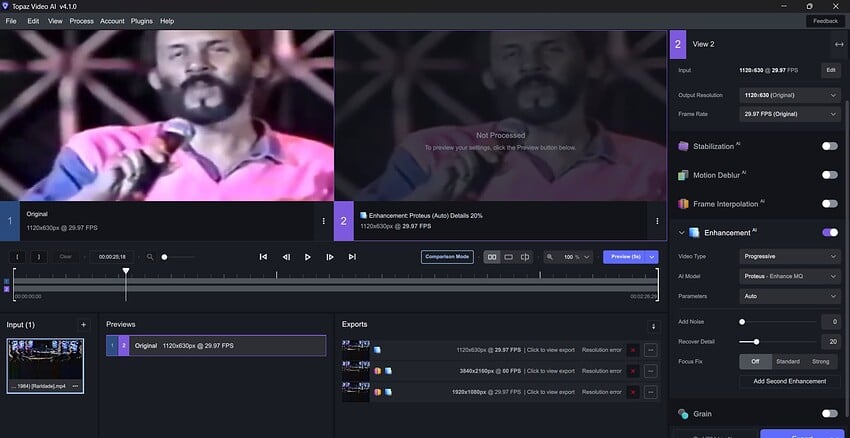The image size is (850, 438).
Task: Add a new input with plus icon
Action: coord(83,325)
